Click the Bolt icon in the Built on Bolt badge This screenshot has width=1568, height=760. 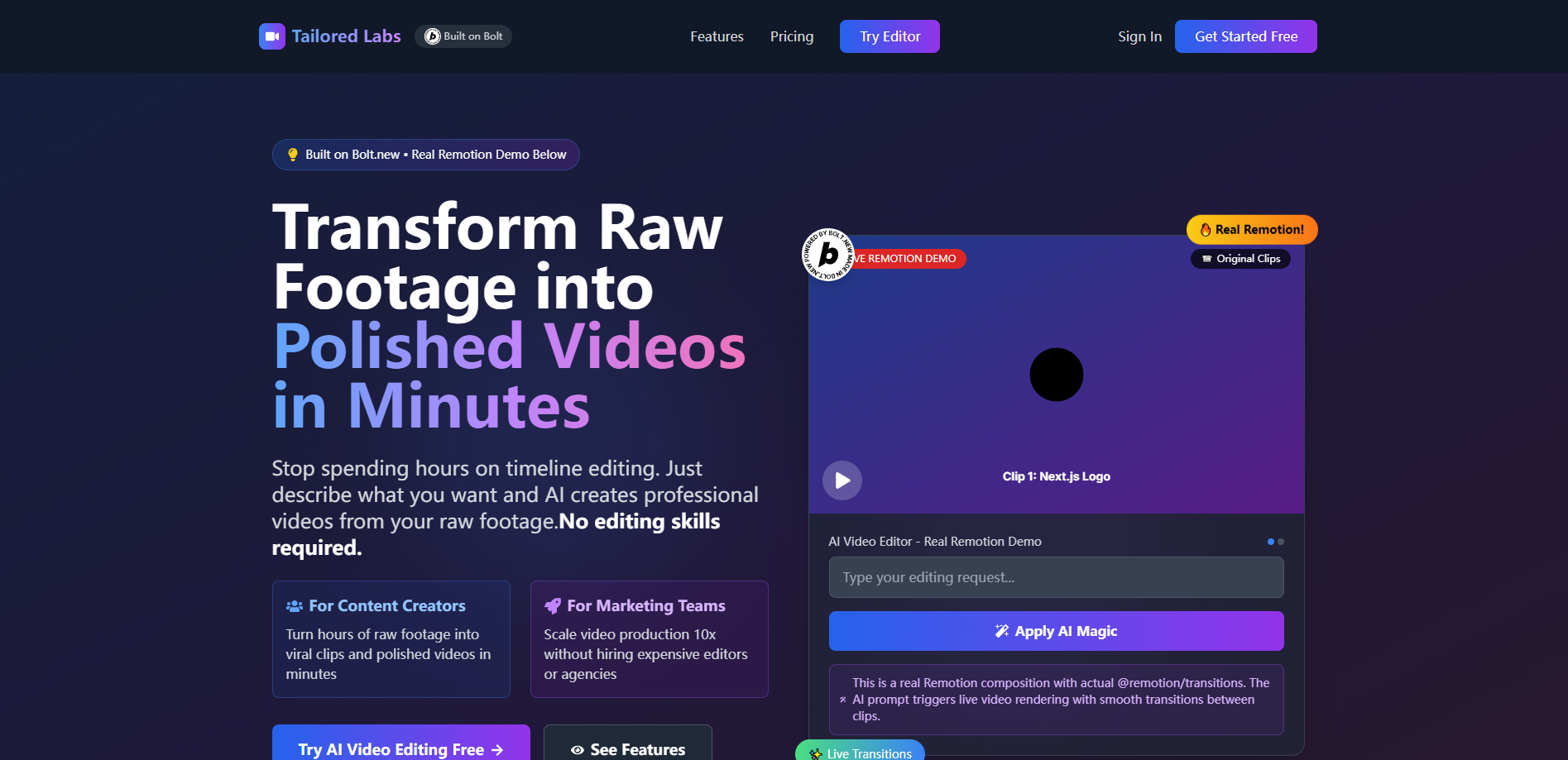tap(431, 36)
